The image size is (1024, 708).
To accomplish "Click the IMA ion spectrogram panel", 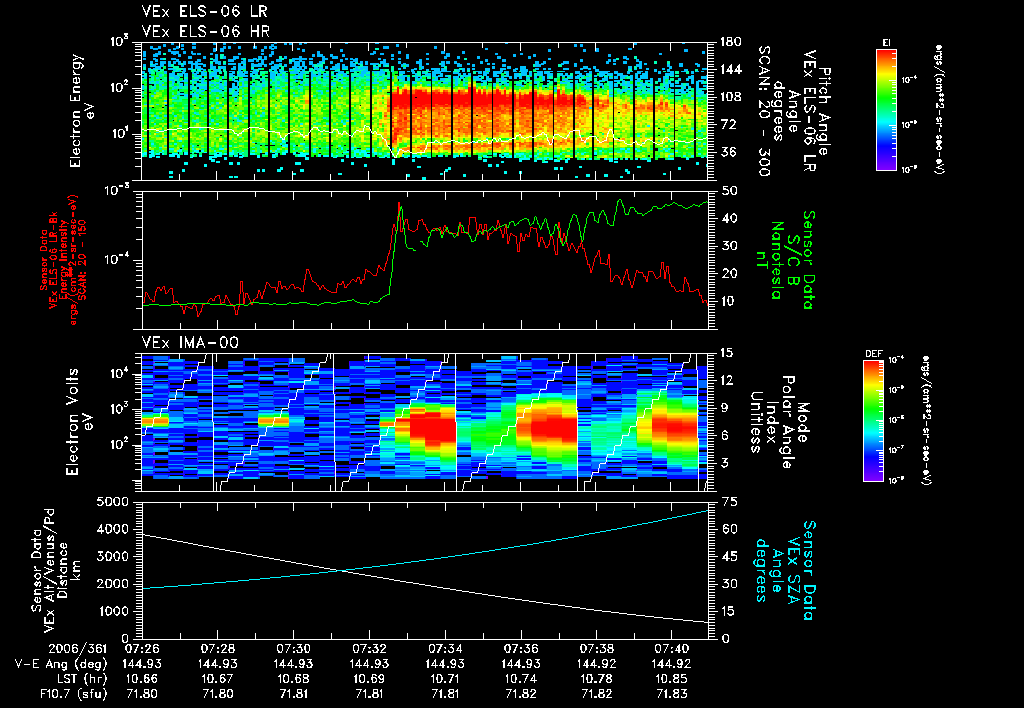I will [424, 422].
